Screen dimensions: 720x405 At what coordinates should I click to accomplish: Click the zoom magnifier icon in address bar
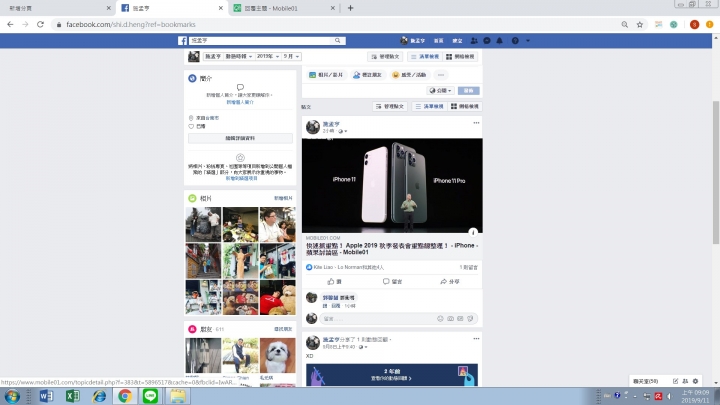coord(624,24)
